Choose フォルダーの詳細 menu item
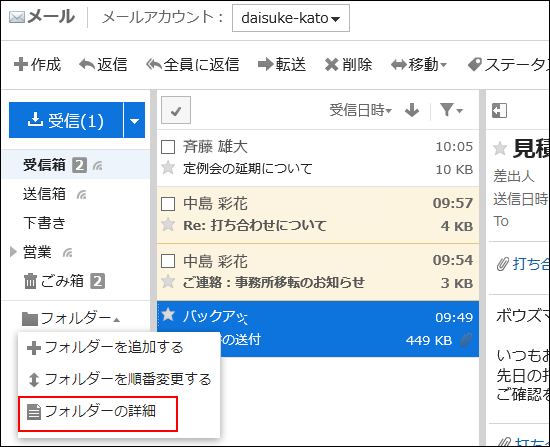Viewport: 550px width, 447px height. coord(98,414)
